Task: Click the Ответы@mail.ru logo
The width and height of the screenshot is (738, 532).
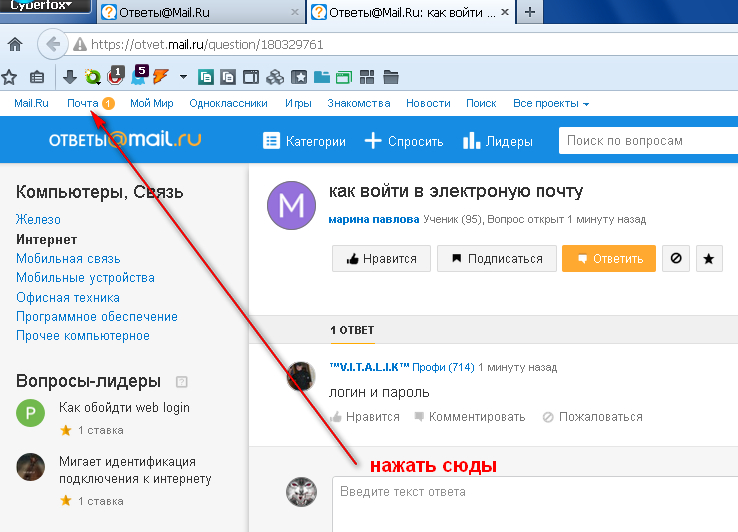Action: (x=125, y=140)
